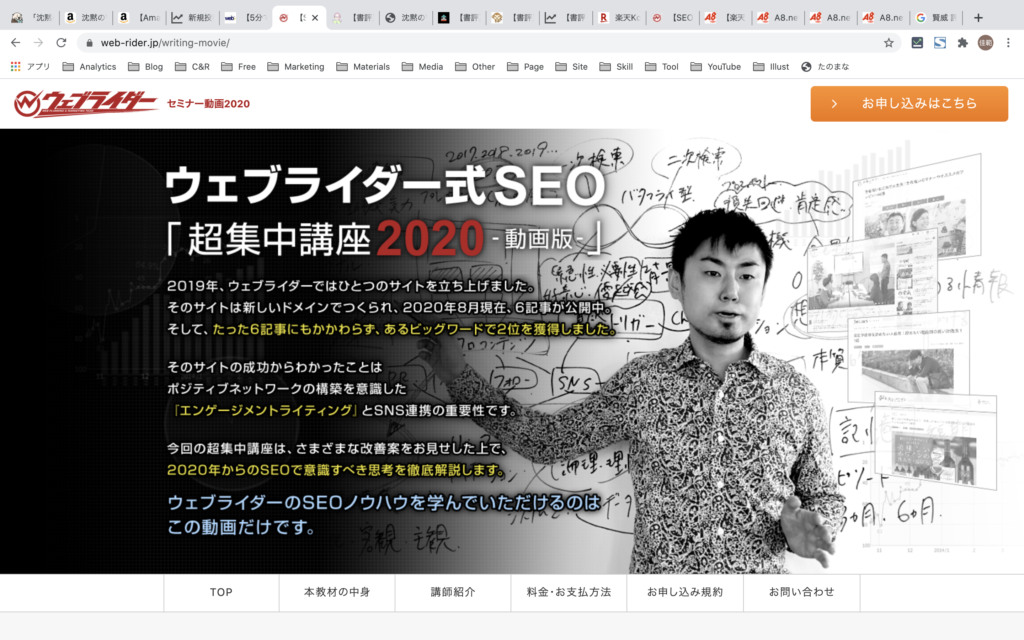Open the Extensions puzzle-piece menu

(x=963, y=42)
